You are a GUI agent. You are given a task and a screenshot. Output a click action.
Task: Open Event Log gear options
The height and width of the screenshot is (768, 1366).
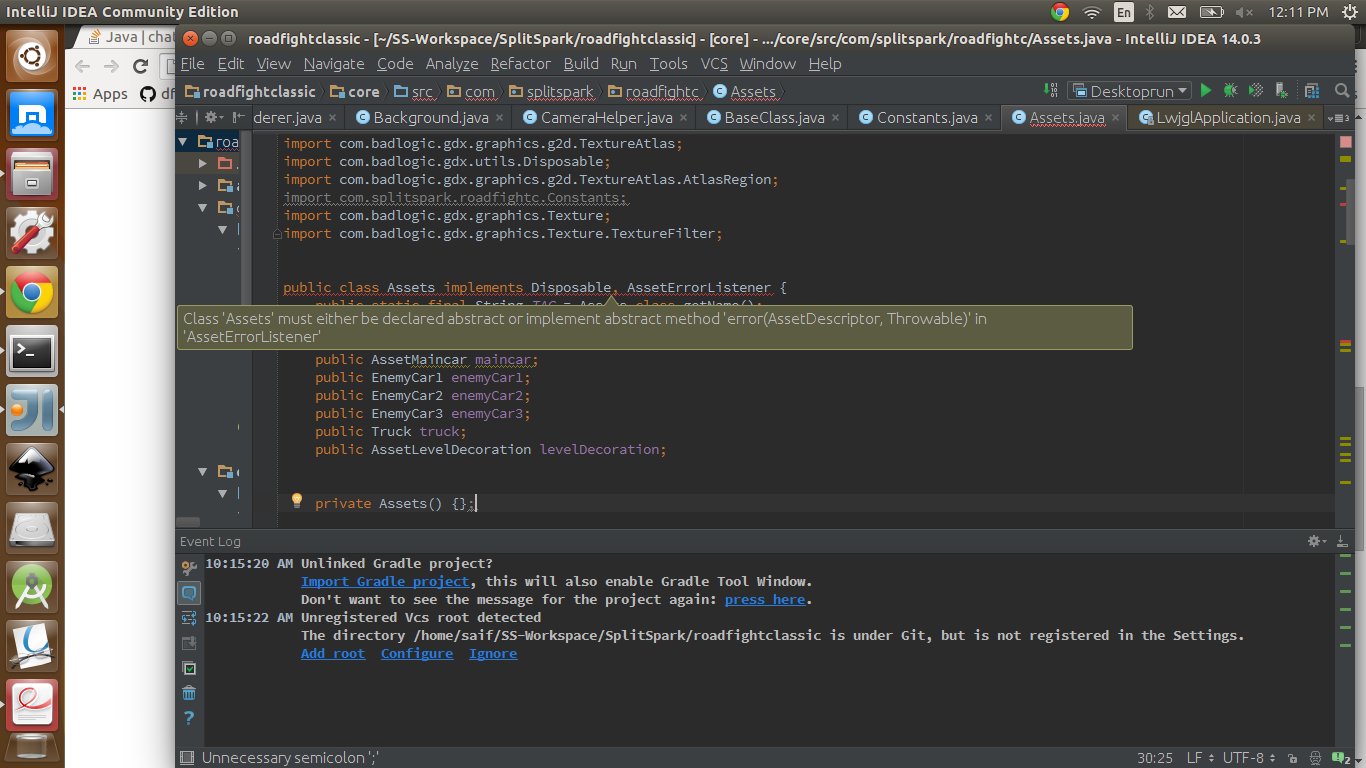click(x=1316, y=541)
